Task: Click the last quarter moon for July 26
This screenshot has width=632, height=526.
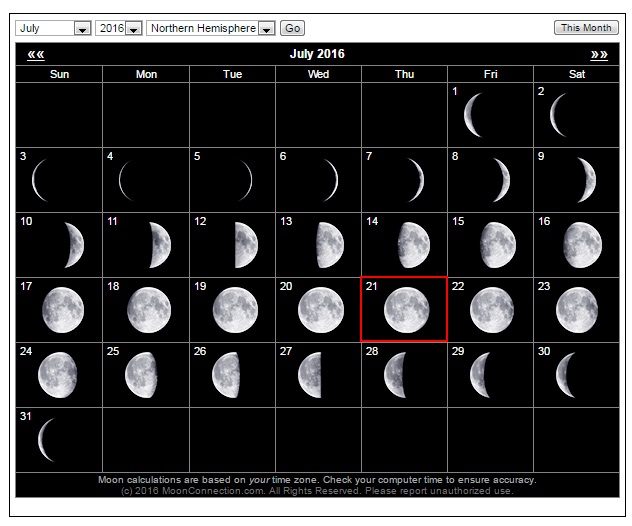Action: tap(227, 375)
